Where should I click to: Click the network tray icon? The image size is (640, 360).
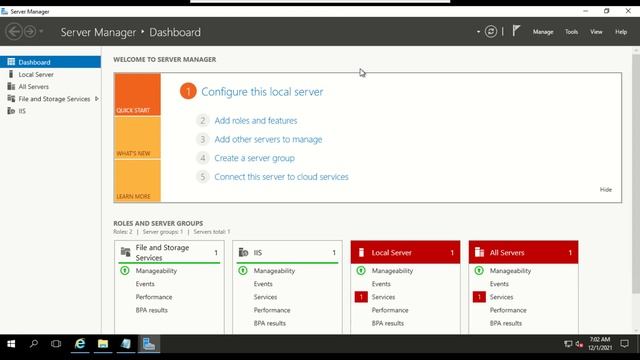pos(568,344)
